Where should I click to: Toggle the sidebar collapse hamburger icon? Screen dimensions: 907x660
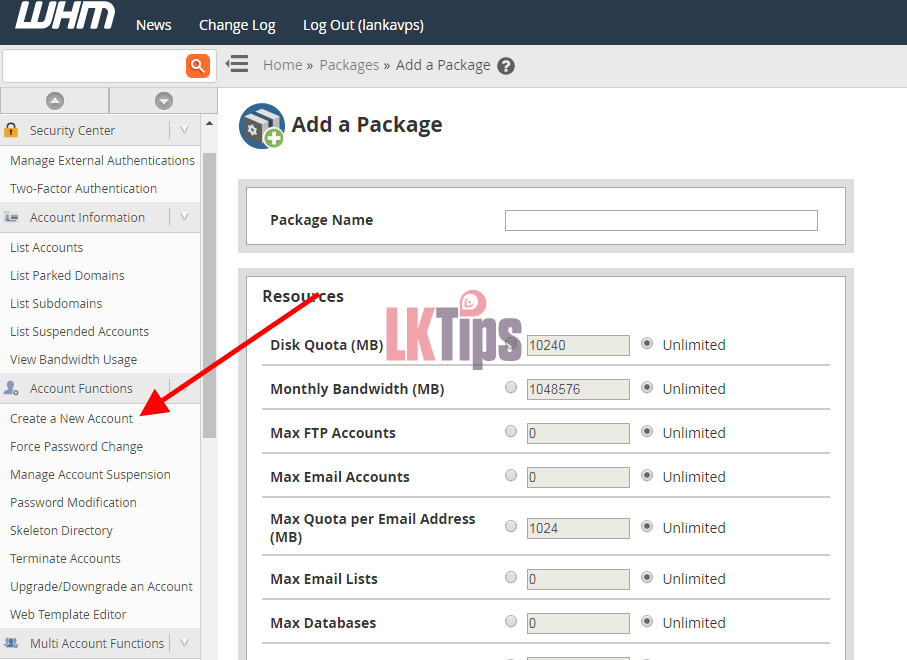tap(237, 65)
